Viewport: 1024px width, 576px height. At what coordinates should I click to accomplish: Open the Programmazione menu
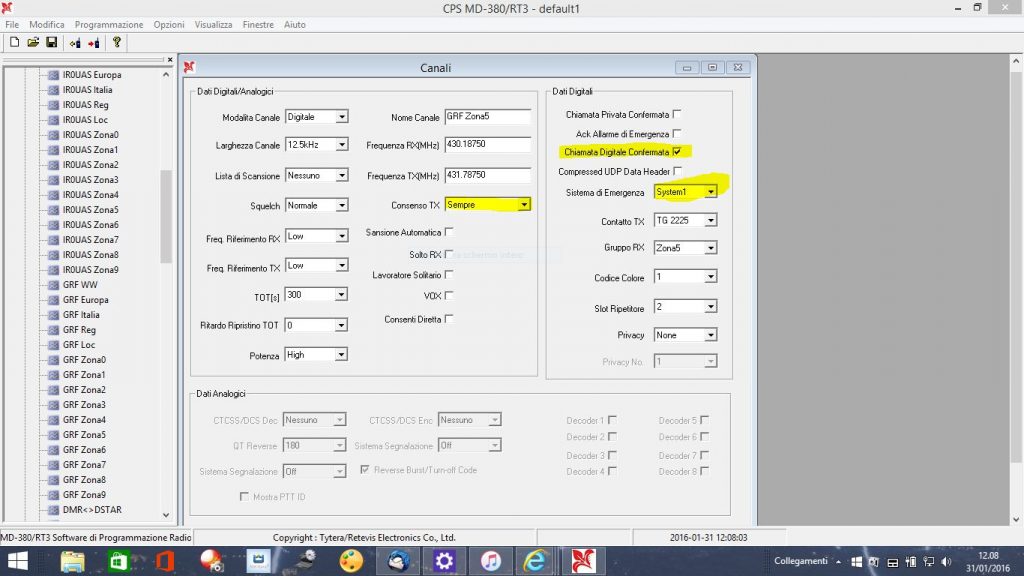(108, 24)
